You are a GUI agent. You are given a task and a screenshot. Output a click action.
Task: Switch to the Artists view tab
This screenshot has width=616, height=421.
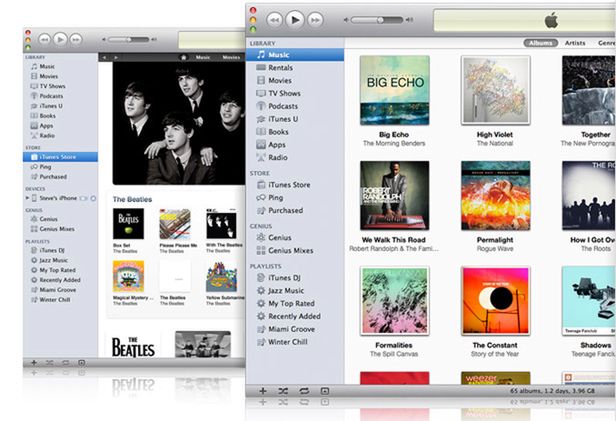point(575,43)
